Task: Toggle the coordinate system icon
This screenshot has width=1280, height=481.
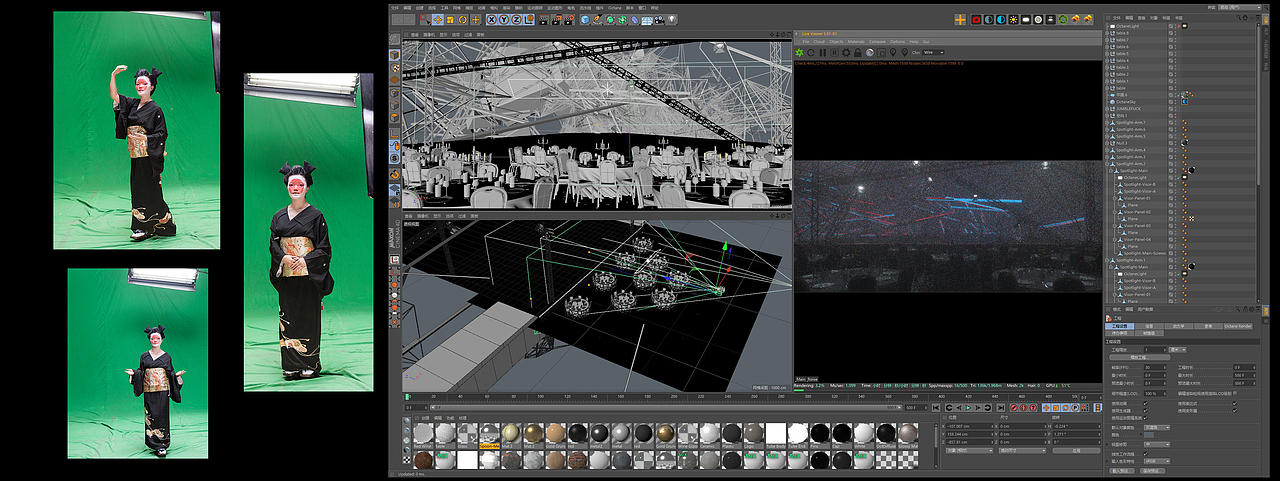Action: [x=529, y=20]
